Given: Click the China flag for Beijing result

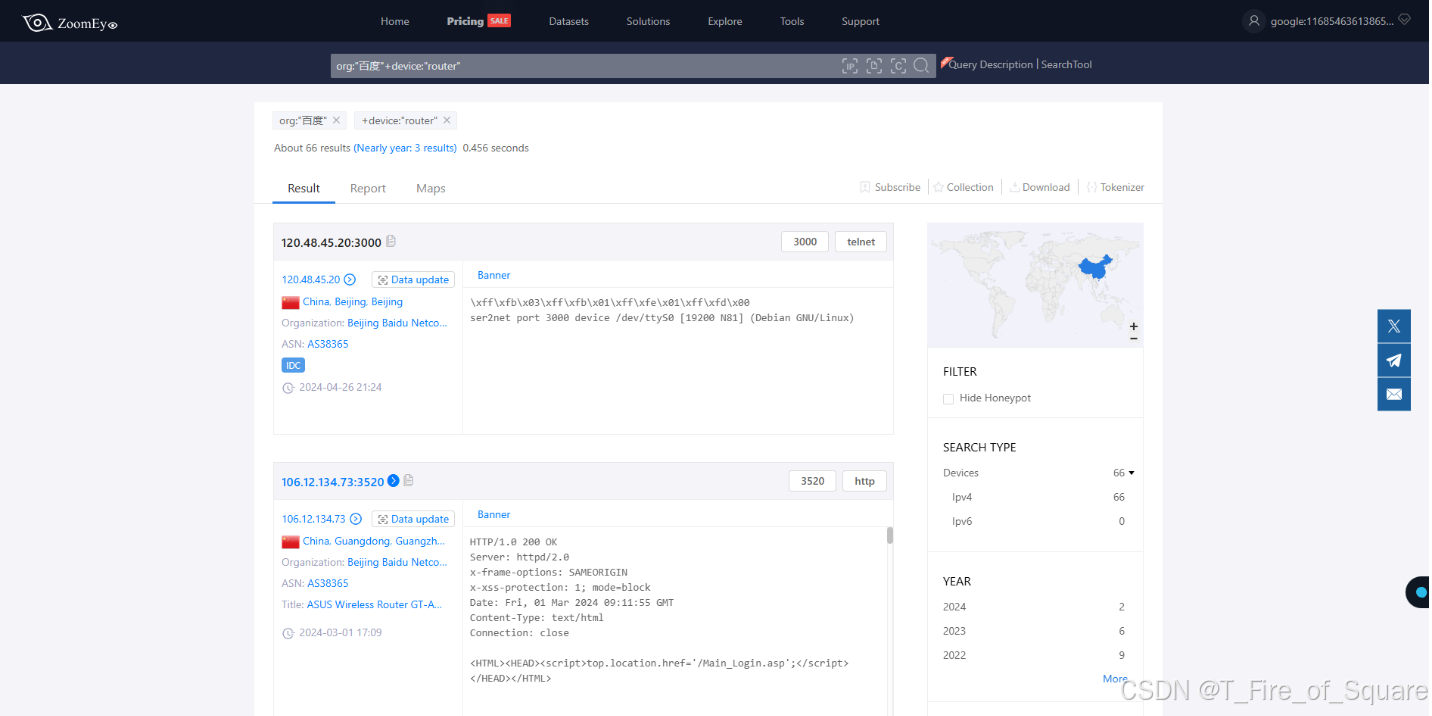Looking at the screenshot, I should tap(290, 302).
